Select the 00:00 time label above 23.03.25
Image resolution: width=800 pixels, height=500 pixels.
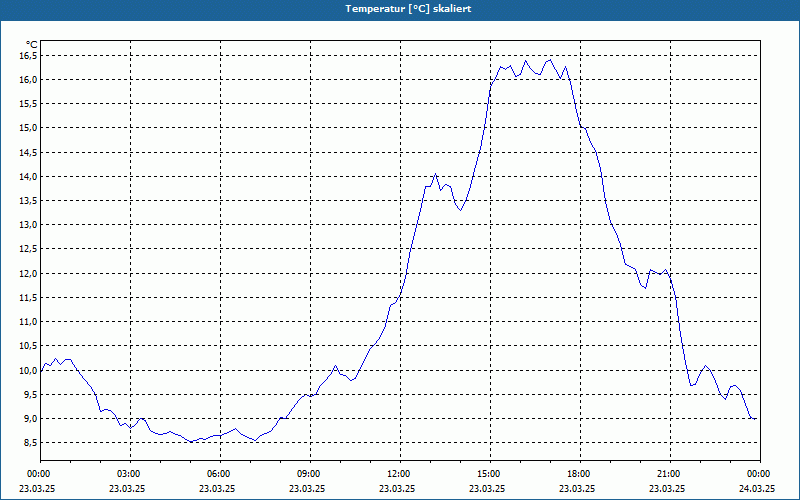pyautogui.click(x=37, y=474)
